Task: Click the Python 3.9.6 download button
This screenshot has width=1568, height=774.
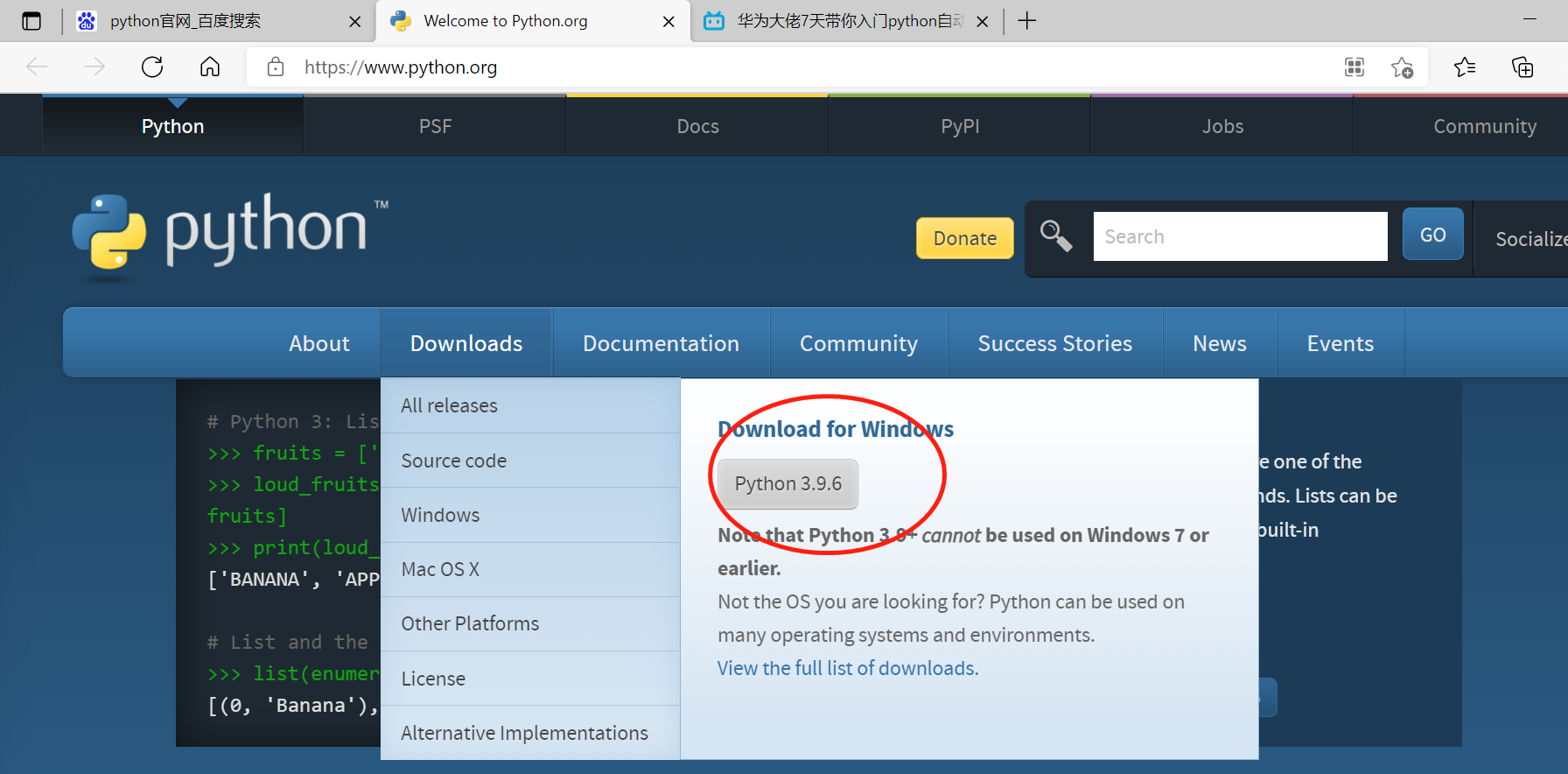Action: coord(787,484)
